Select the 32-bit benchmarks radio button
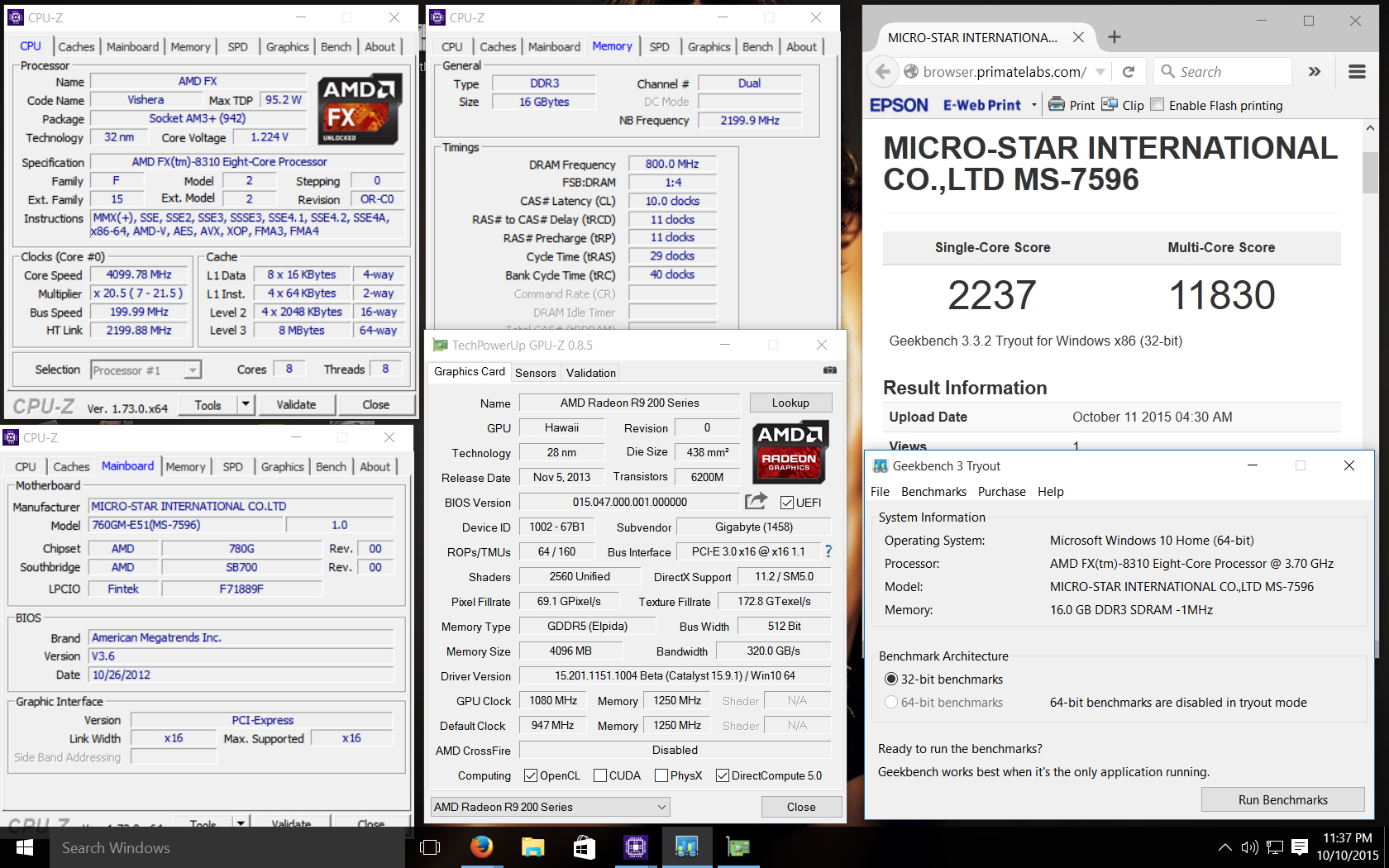 pyautogui.click(x=891, y=679)
